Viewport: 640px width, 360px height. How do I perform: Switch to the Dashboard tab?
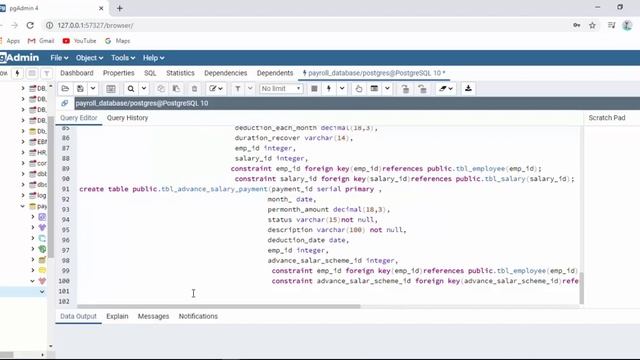pyautogui.click(x=77, y=73)
